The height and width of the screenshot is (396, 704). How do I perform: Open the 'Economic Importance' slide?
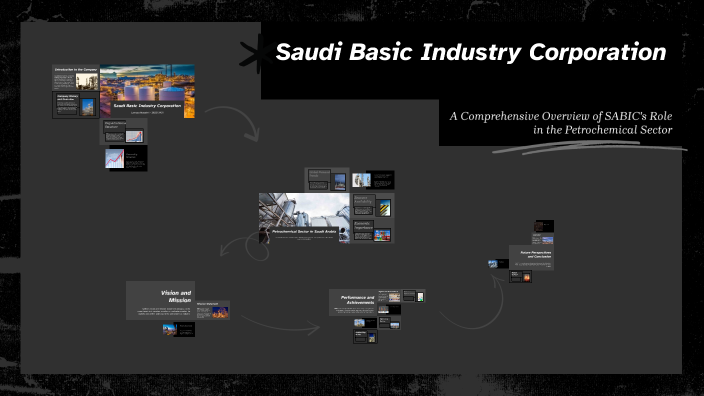coord(373,231)
